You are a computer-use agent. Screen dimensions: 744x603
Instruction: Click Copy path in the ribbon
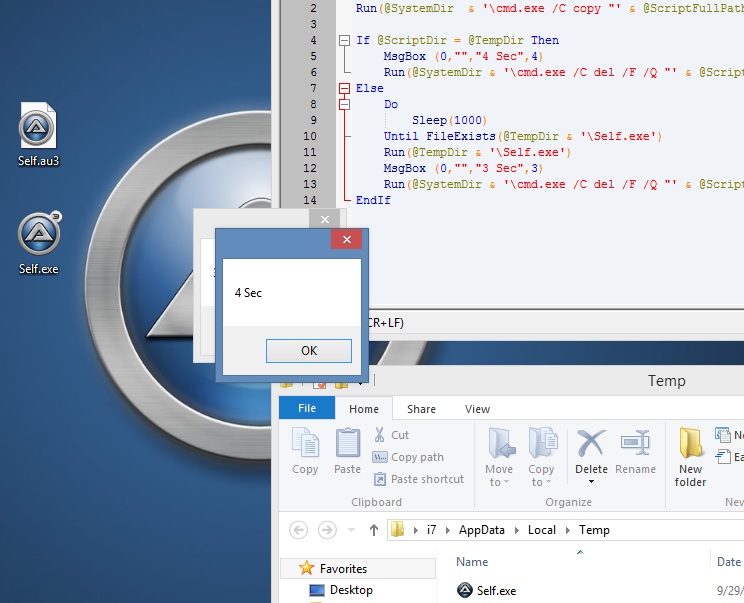(408, 457)
